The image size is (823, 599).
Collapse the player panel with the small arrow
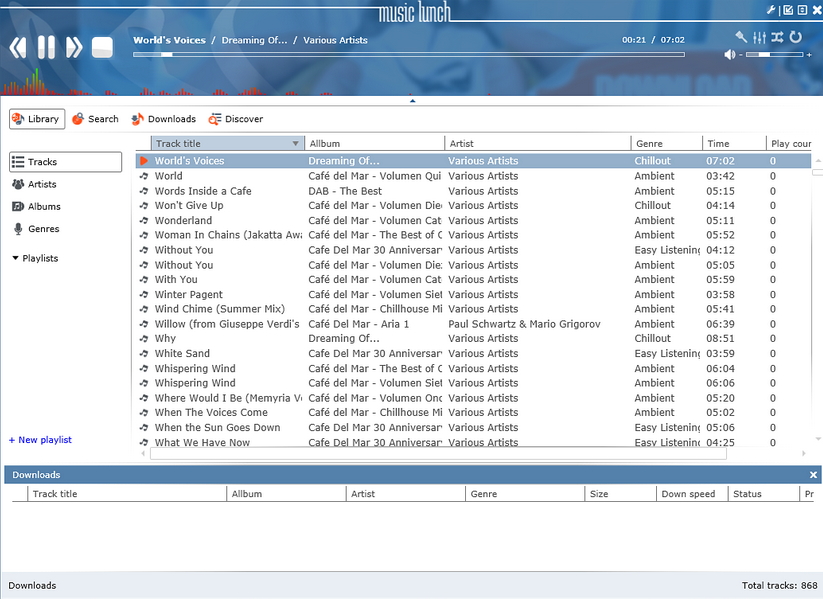(412, 100)
